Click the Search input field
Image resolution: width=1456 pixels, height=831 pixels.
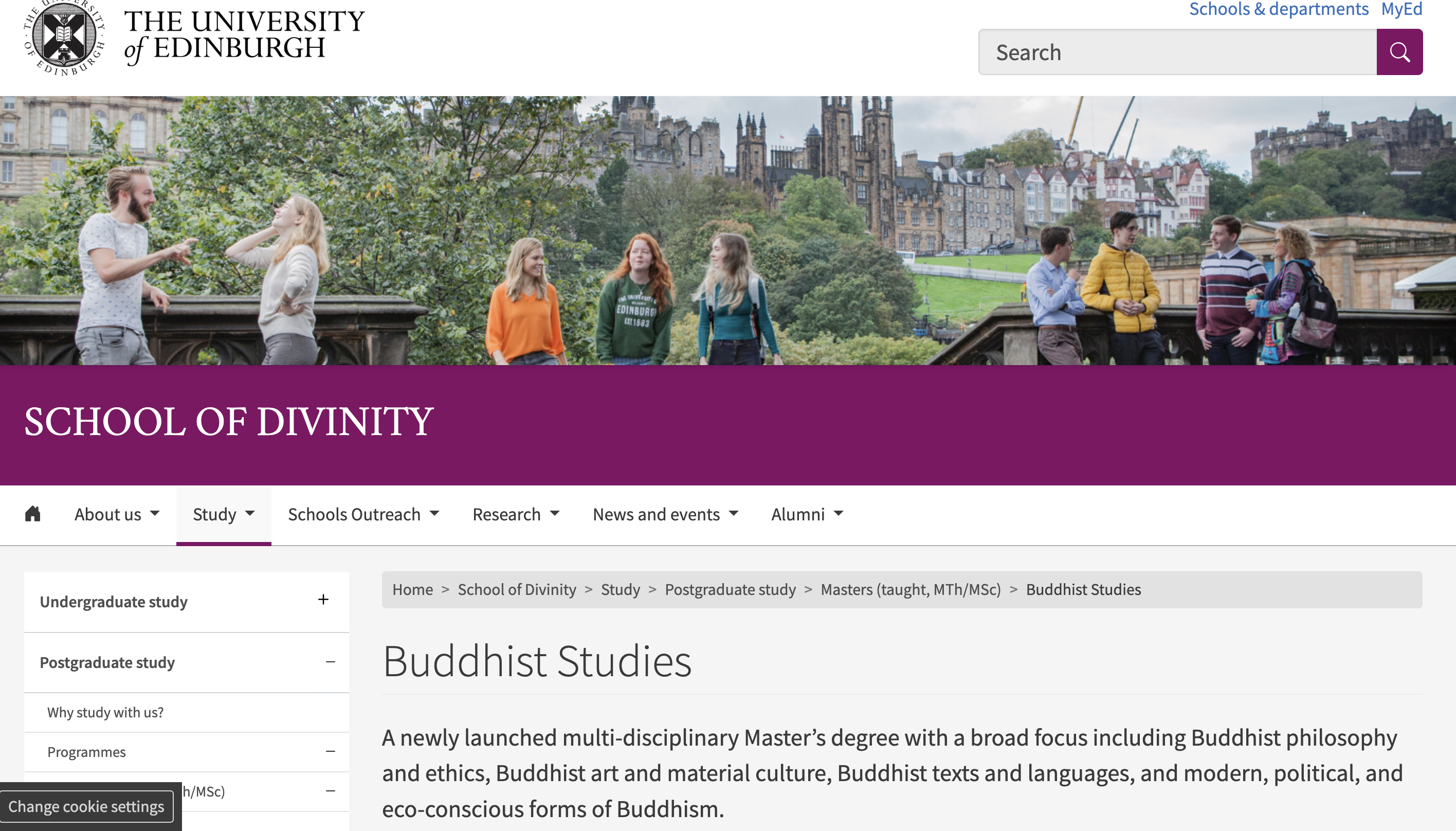tap(1177, 52)
